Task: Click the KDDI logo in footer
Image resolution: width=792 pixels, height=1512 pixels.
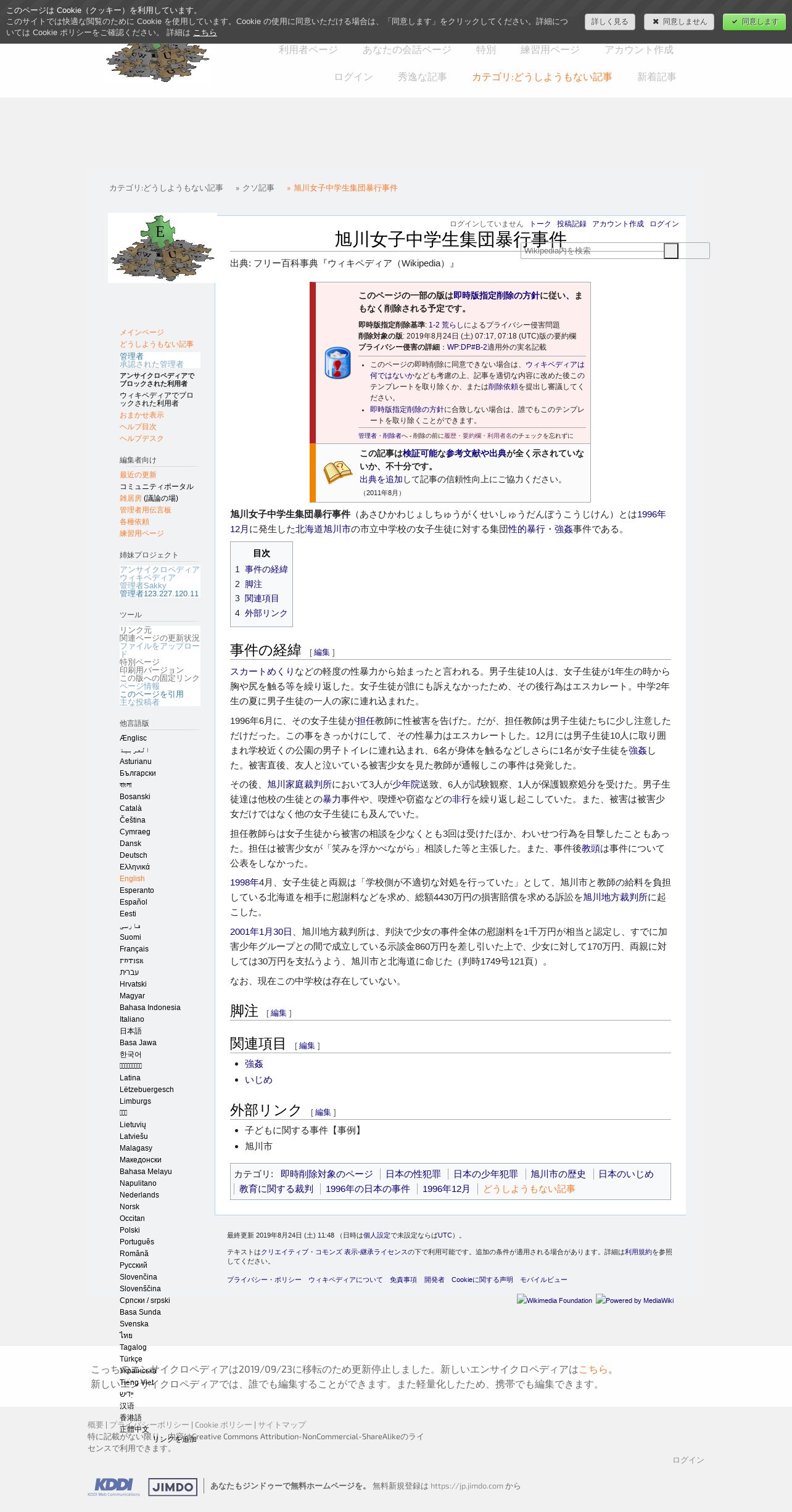Action: tap(113, 1487)
